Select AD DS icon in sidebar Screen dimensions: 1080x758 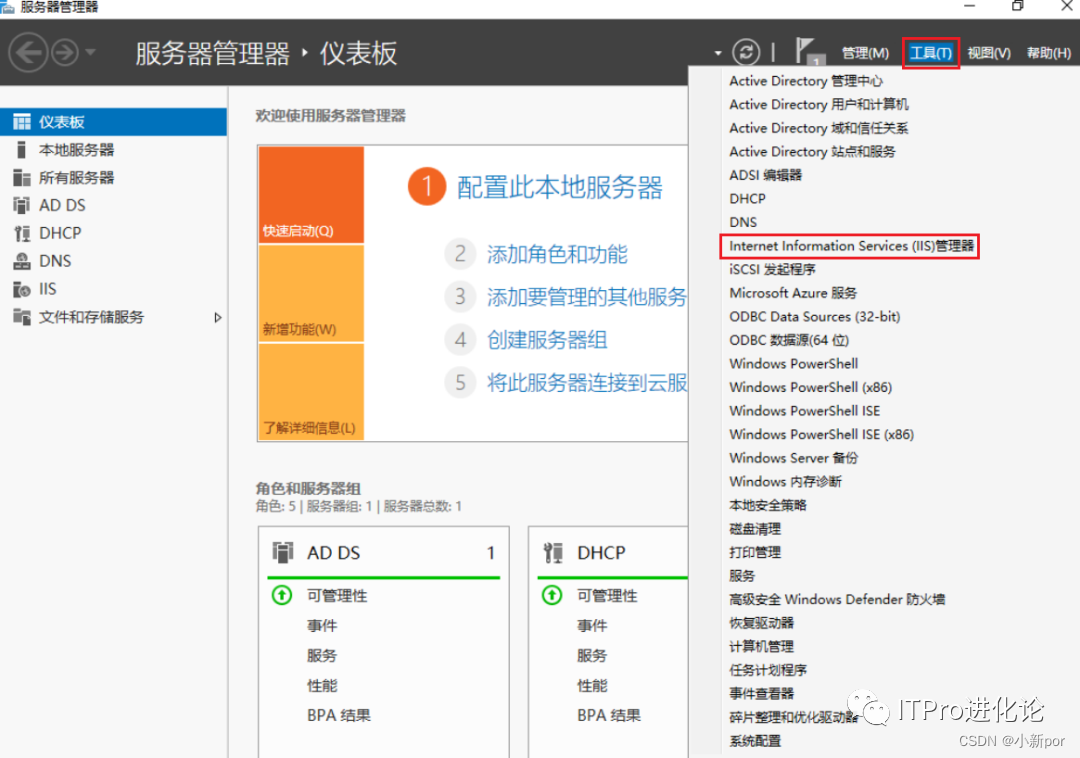pyautogui.click(x=22, y=205)
